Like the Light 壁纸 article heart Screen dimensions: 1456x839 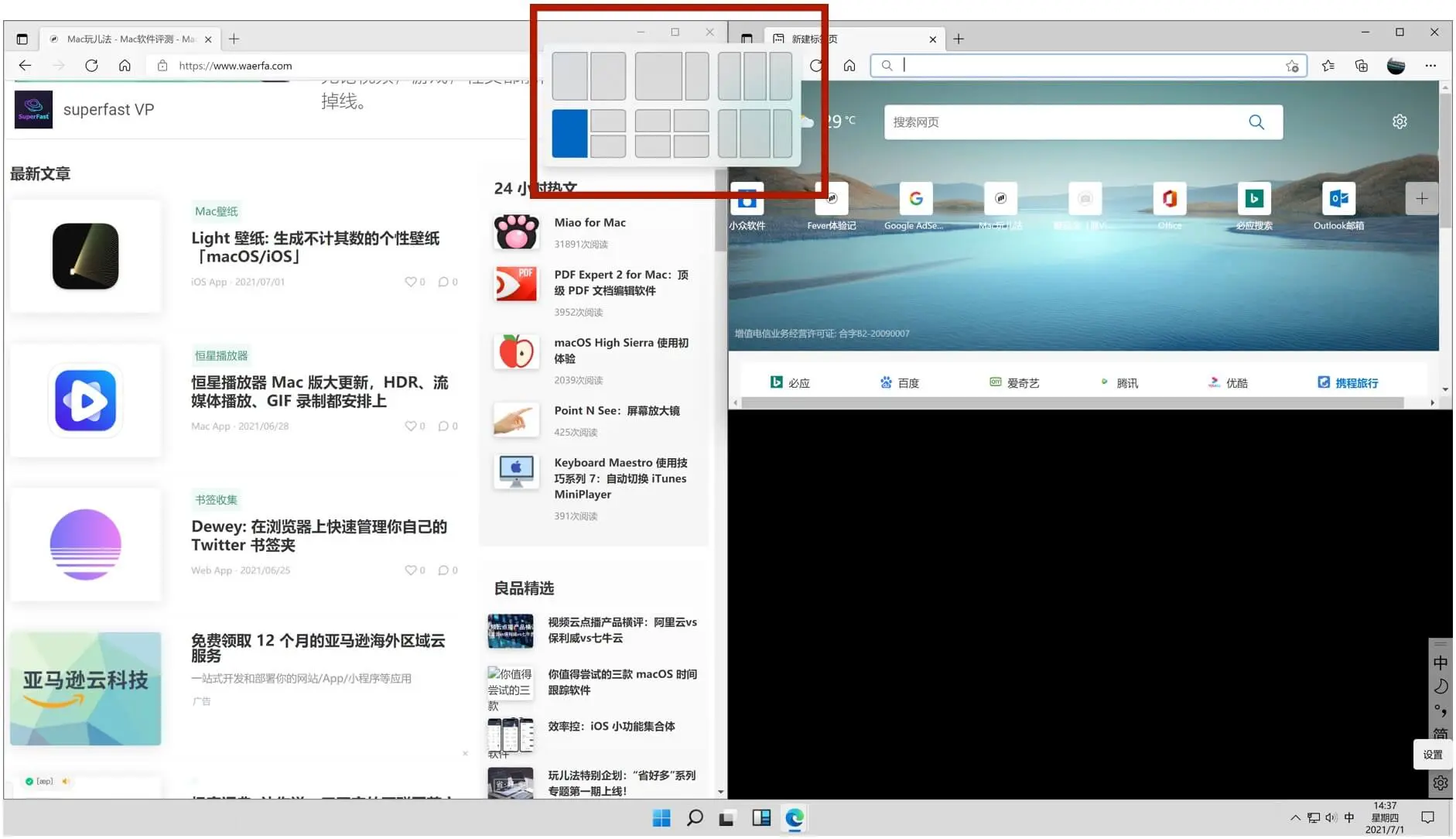point(411,282)
